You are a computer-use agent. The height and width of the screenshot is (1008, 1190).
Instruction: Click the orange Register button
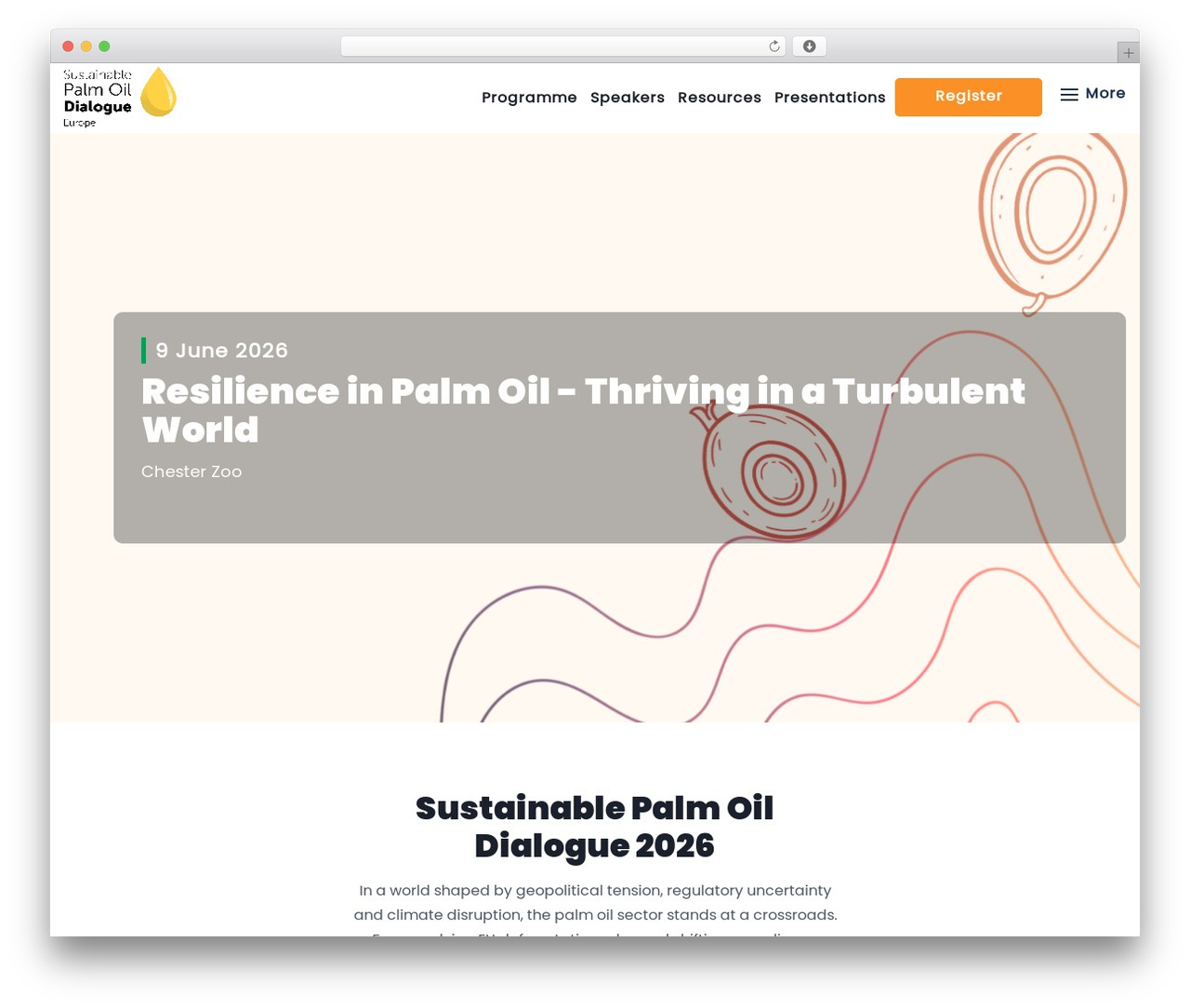point(969,97)
